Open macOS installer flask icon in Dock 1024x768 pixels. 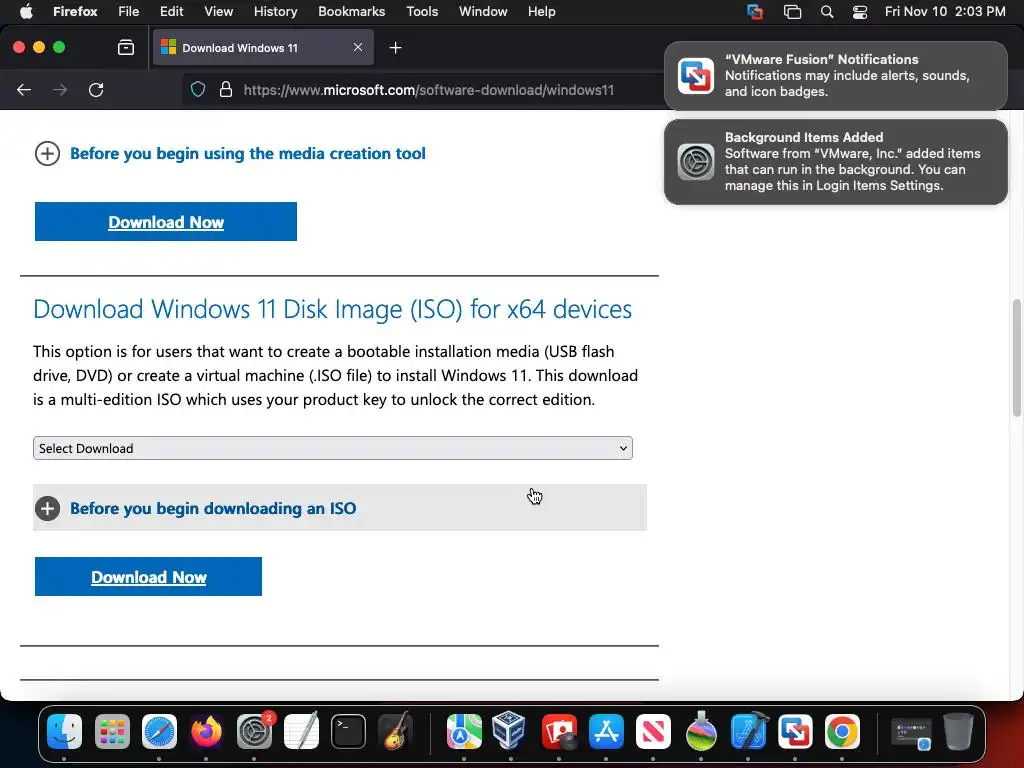[701, 731]
